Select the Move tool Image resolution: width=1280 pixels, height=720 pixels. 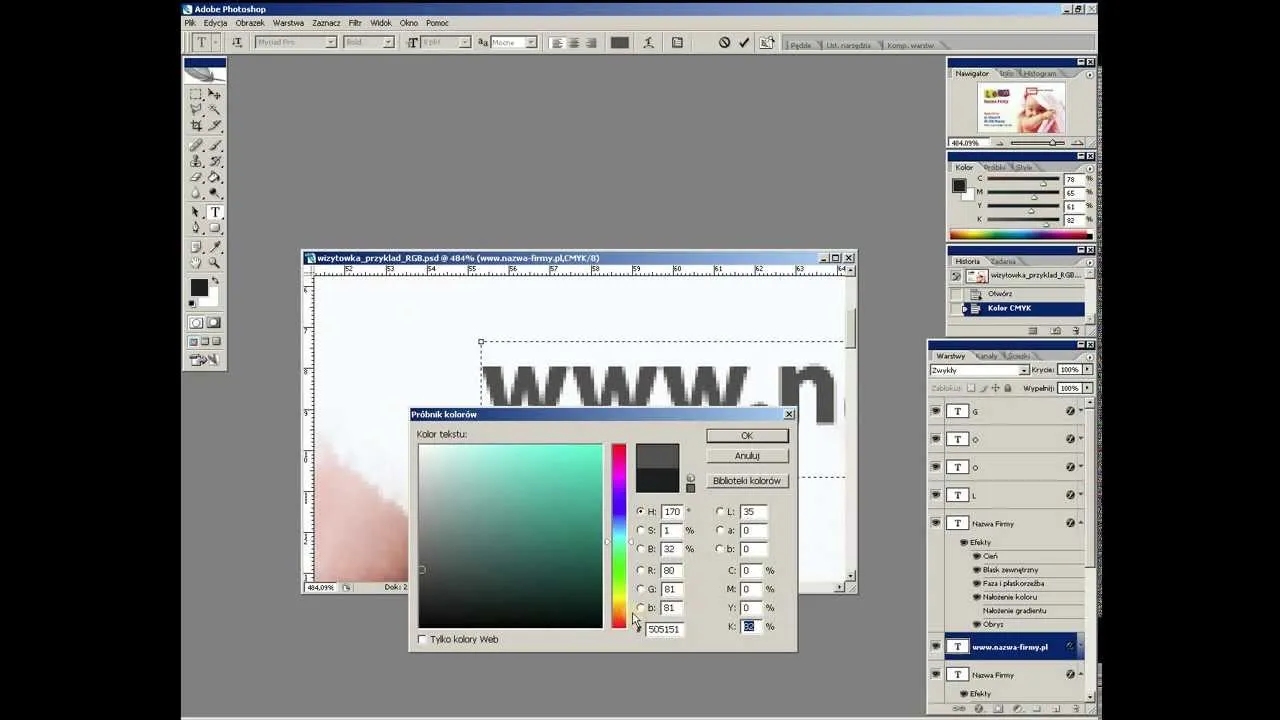(x=213, y=94)
